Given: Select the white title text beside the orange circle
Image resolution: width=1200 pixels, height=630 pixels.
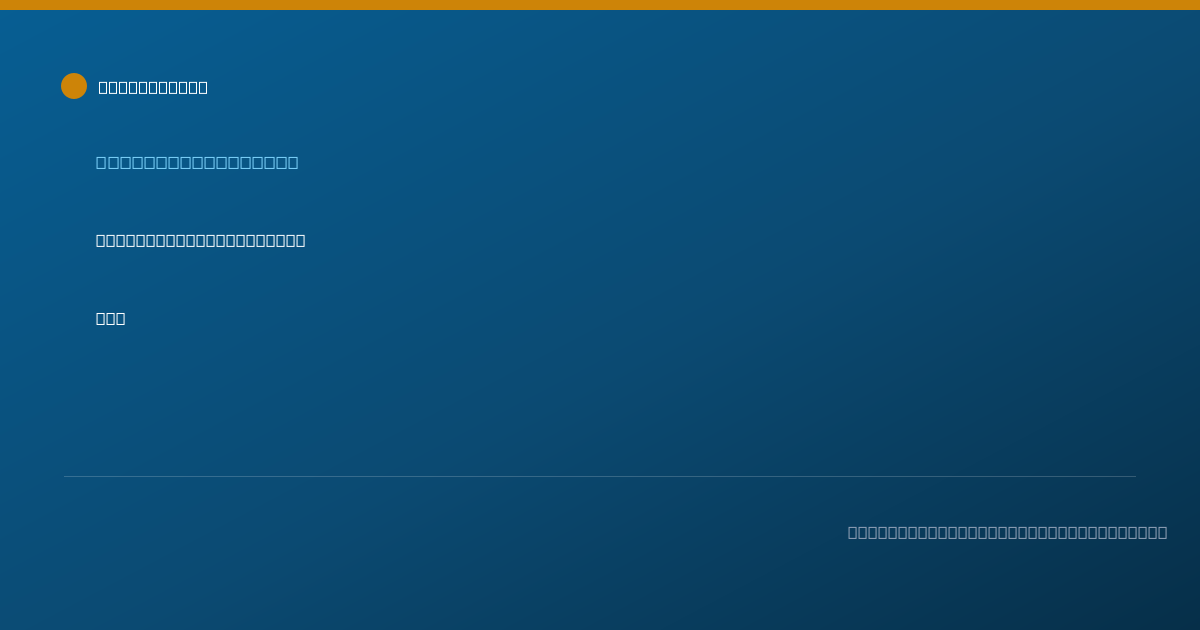Looking at the screenshot, I should (153, 87).
